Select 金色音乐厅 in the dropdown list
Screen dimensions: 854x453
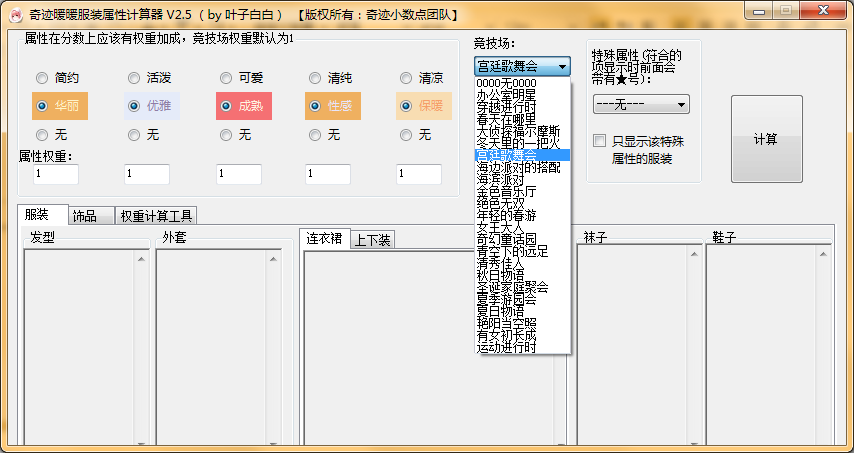506,190
